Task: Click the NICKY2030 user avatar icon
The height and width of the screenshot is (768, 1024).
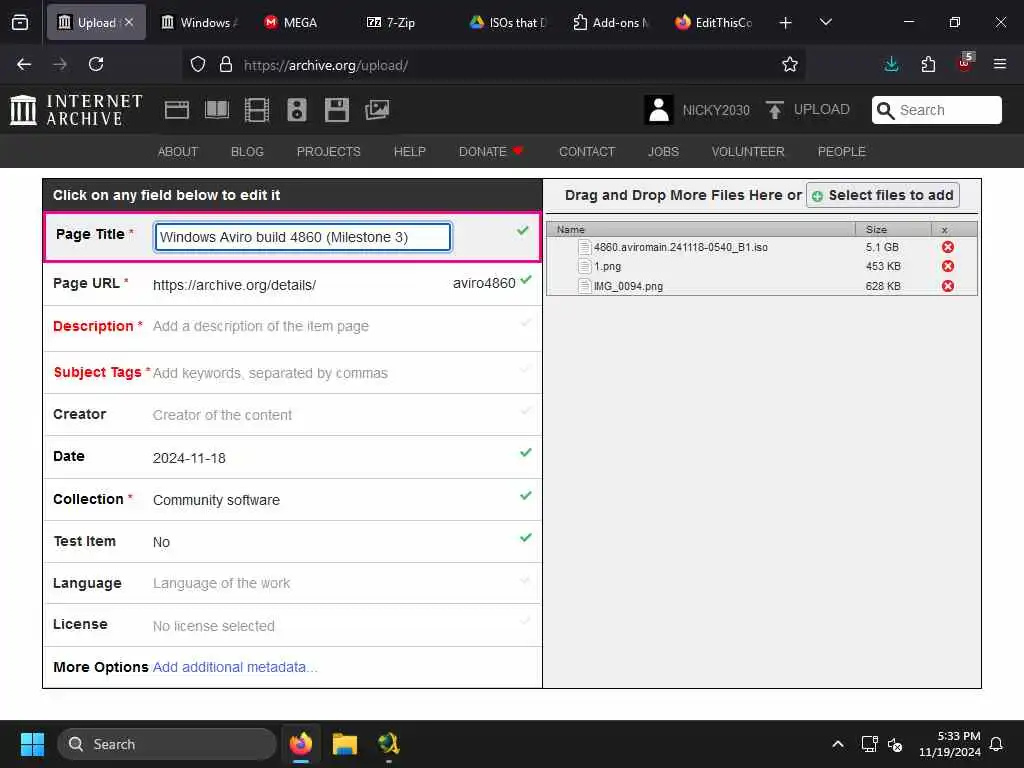Action: pyautogui.click(x=659, y=110)
